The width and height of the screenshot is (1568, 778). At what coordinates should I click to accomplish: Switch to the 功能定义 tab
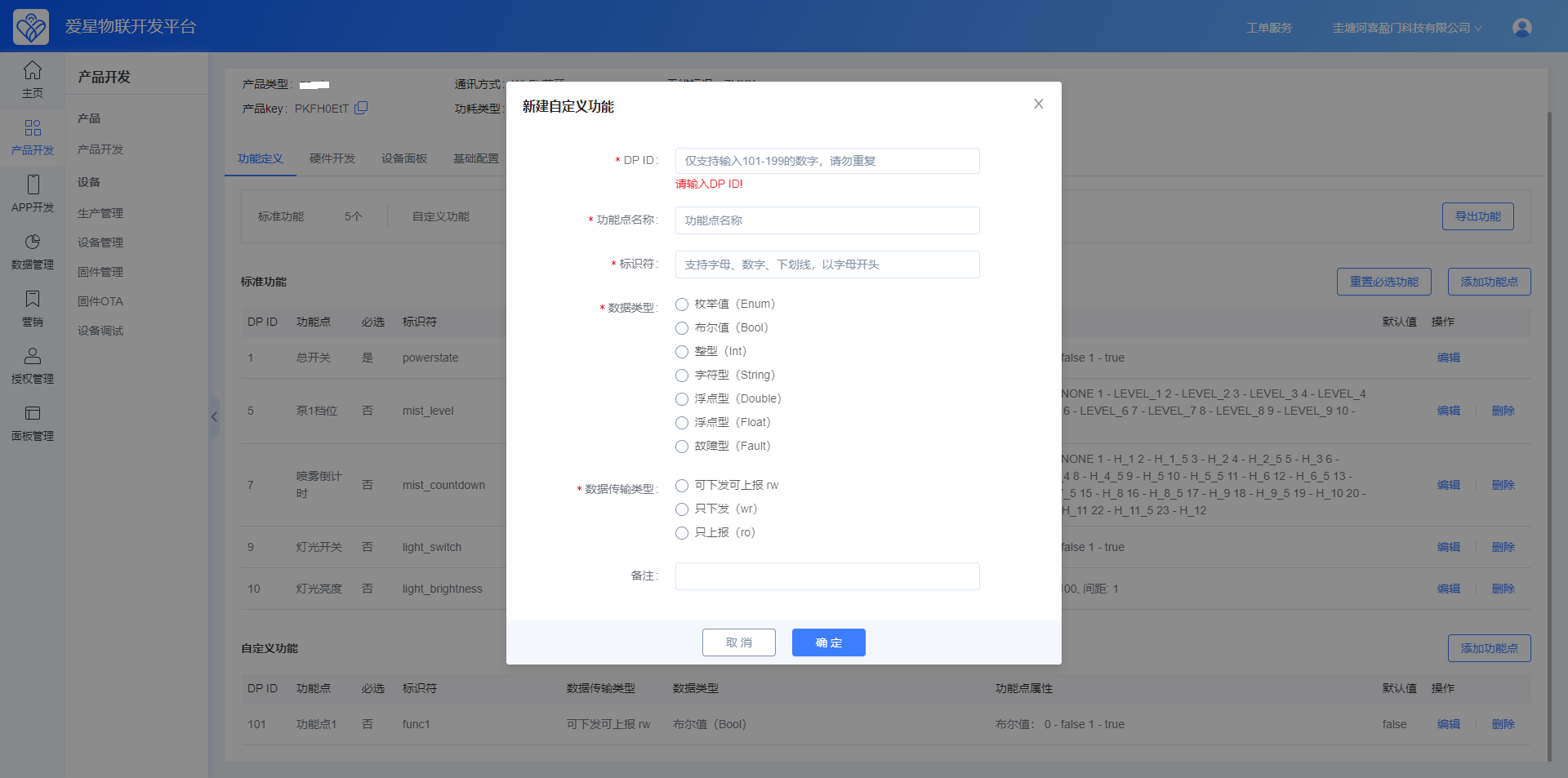point(261,158)
